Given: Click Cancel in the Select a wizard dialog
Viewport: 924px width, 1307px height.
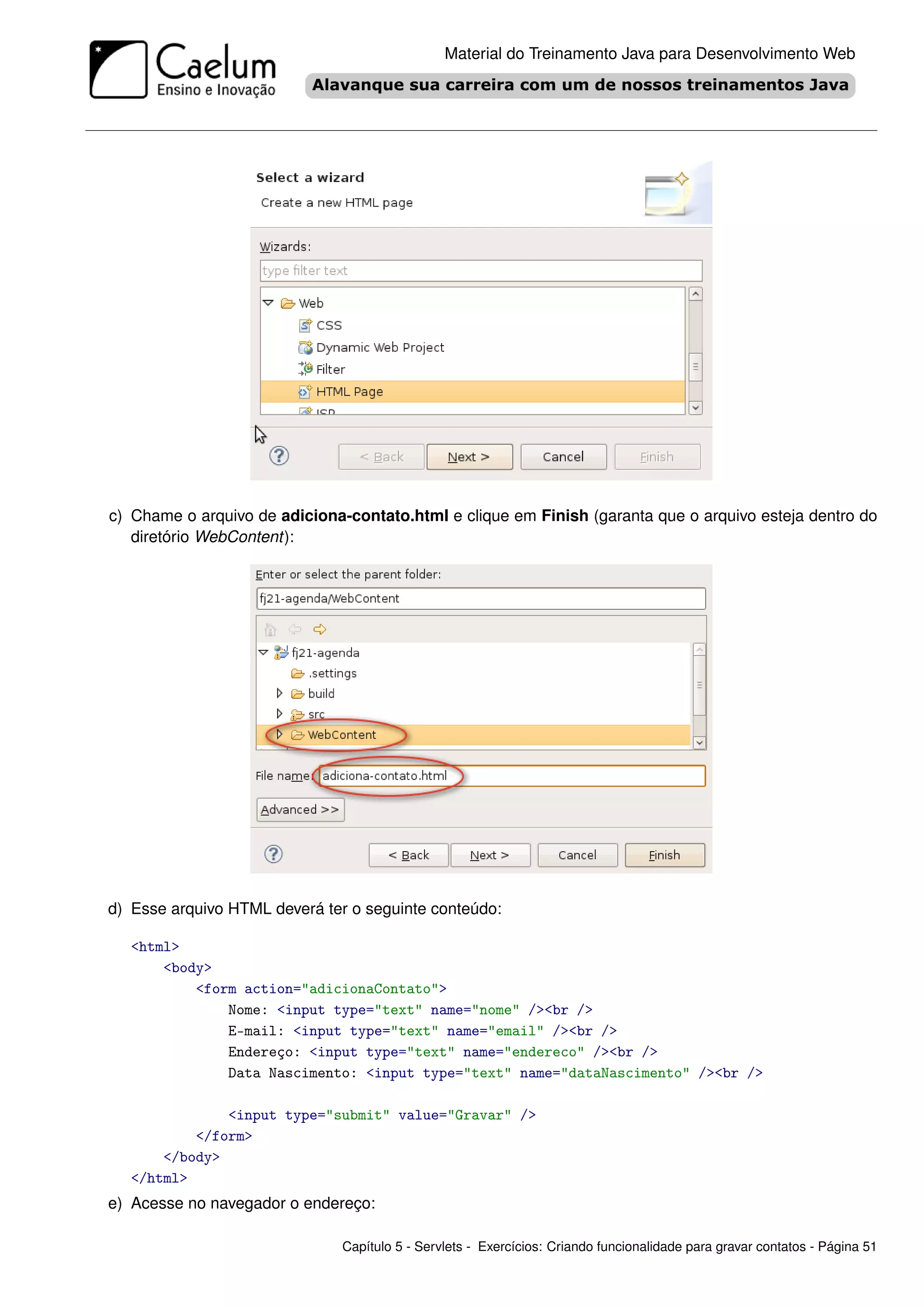Looking at the screenshot, I should tap(563, 457).
